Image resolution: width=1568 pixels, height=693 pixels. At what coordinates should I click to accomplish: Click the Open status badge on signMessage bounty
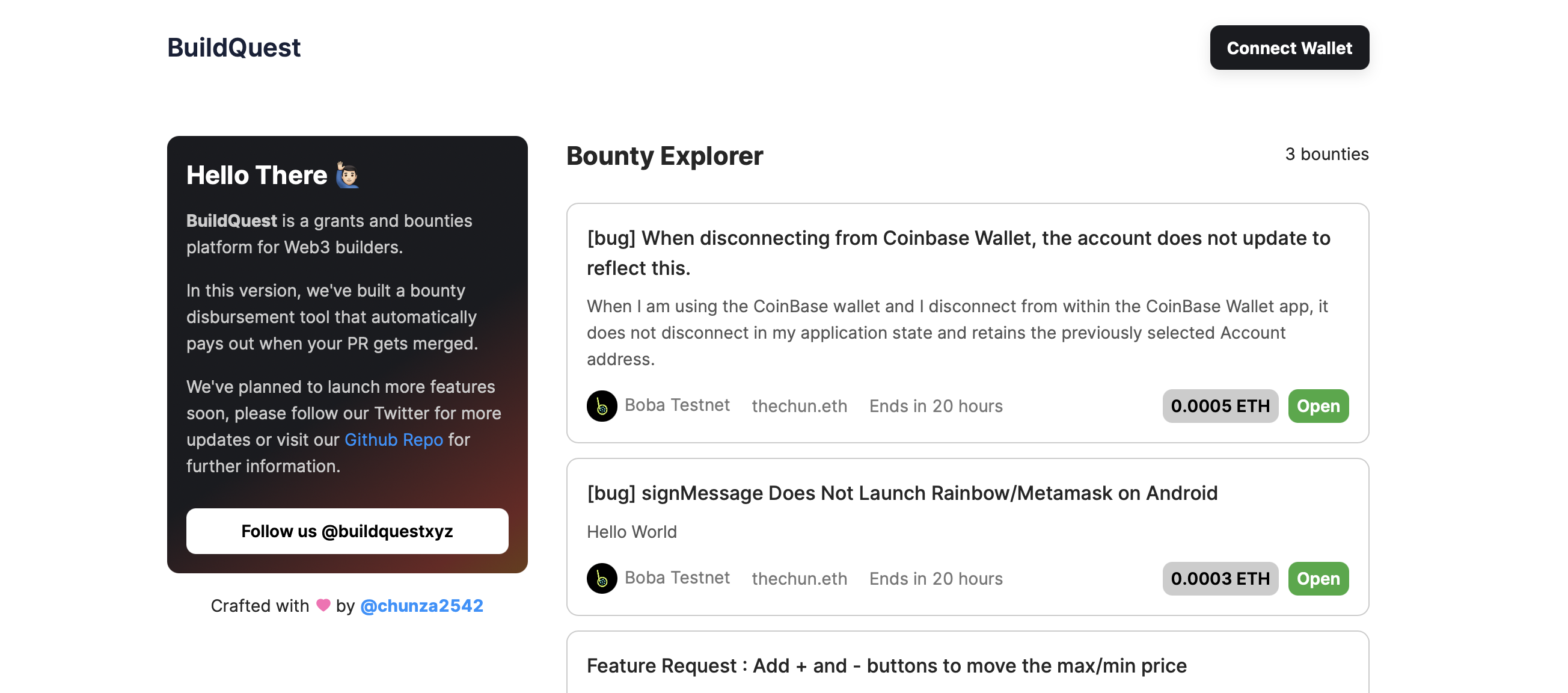click(1318, 578)
